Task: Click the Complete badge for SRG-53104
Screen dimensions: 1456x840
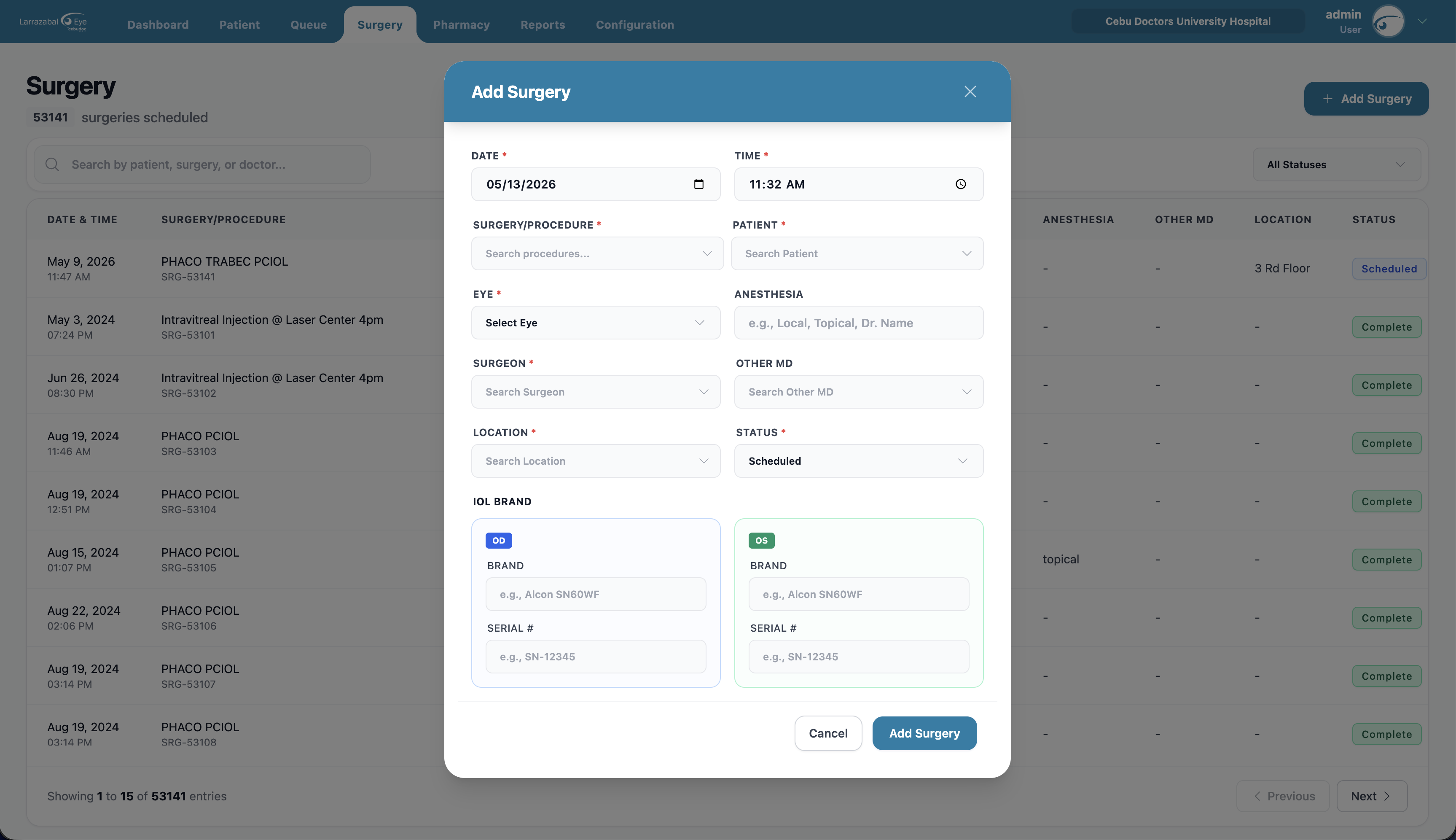Action: tap(1386, 502)
